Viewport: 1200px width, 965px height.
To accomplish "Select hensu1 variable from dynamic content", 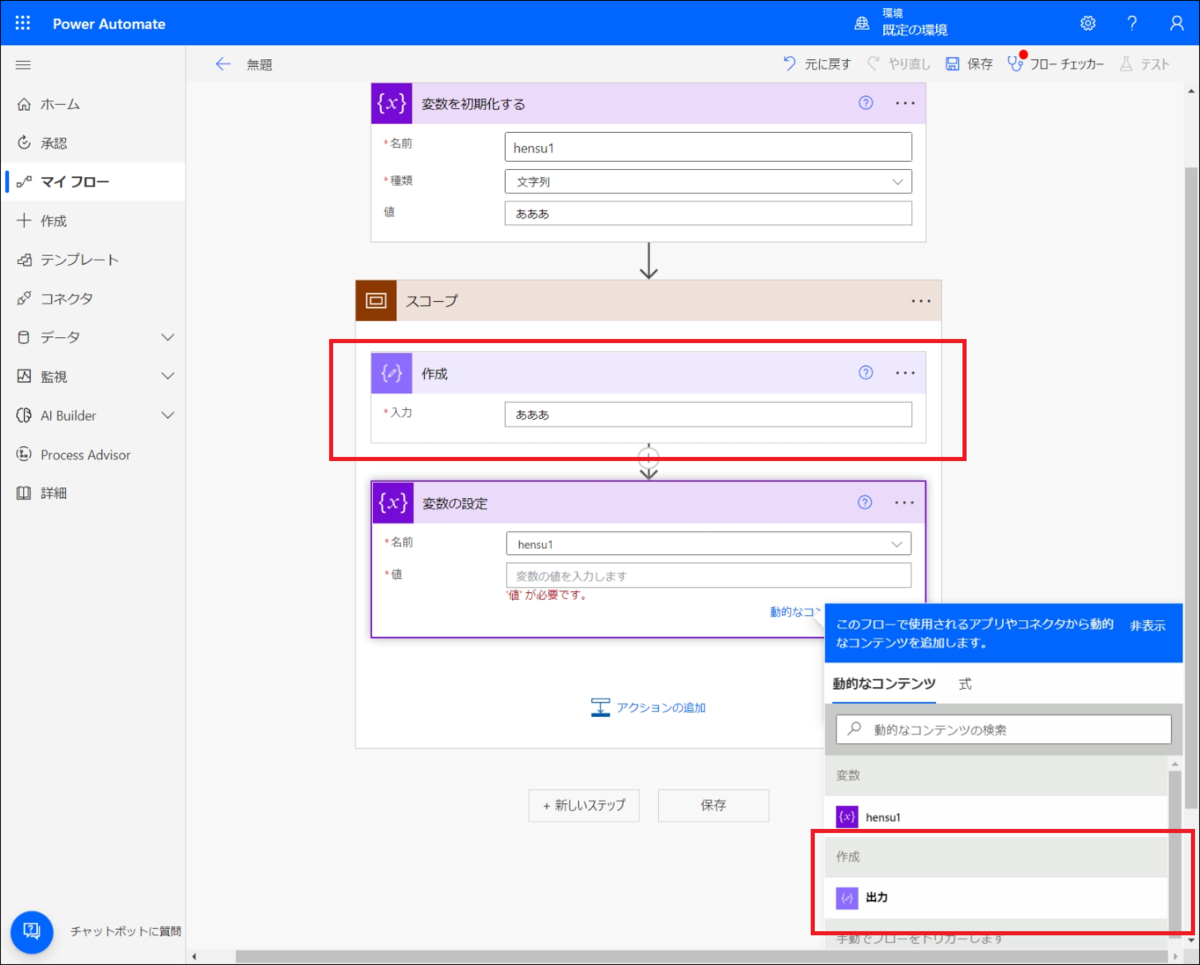I will [x=996, y=817].
